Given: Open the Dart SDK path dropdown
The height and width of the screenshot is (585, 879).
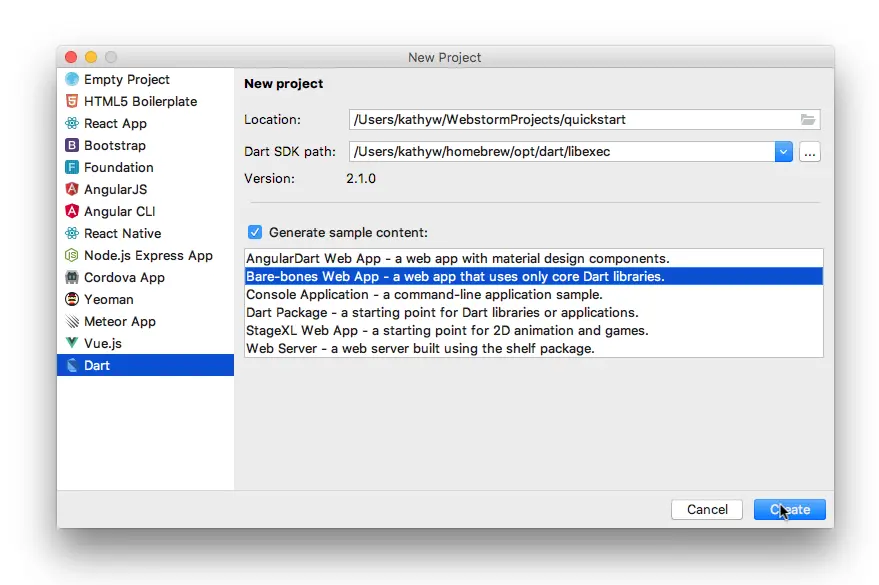Looking at the screenshot, I should [x=783, y=151].
